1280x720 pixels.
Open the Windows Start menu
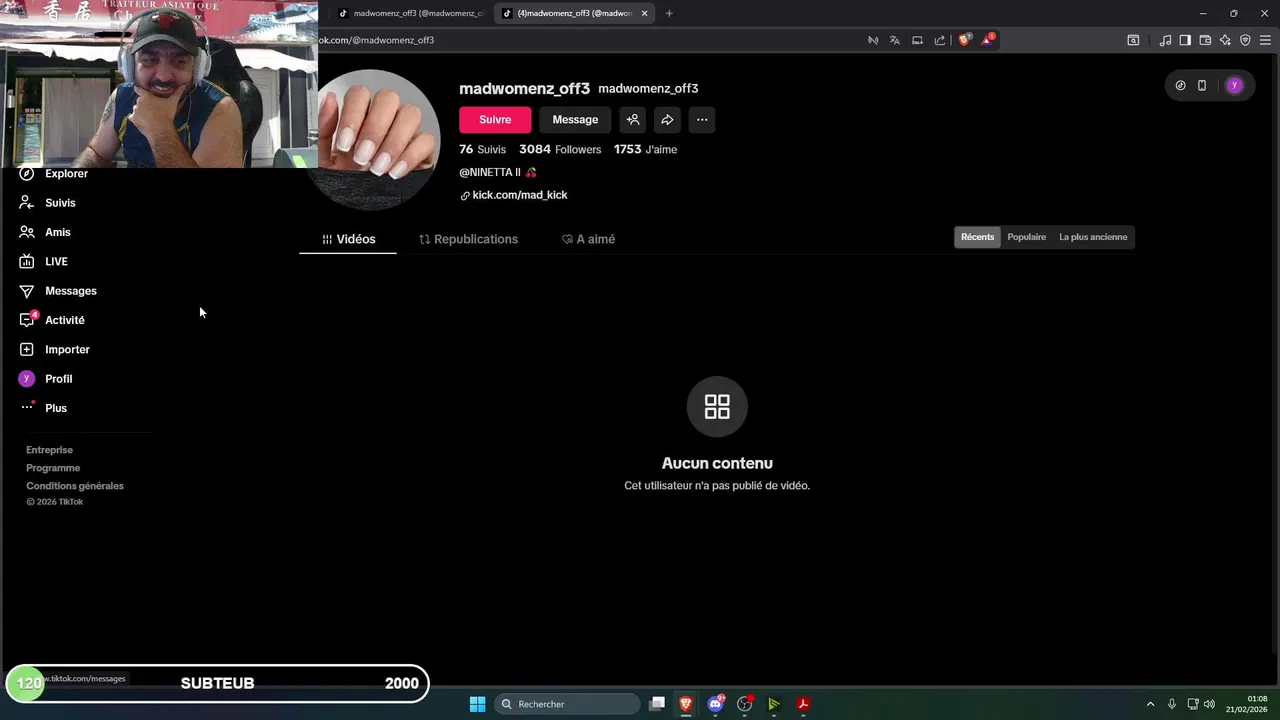(478, 704)
